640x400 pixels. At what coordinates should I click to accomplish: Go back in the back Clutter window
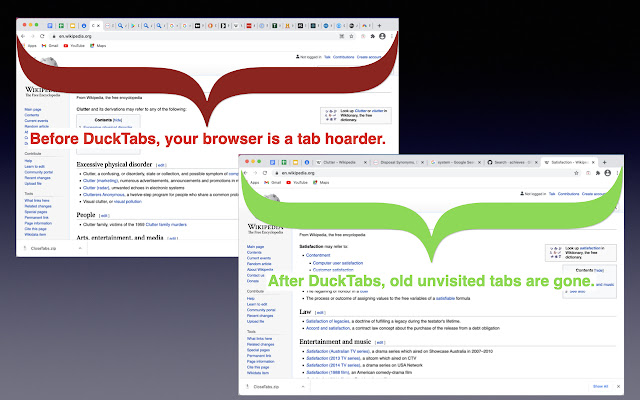[x=23, y=36]
